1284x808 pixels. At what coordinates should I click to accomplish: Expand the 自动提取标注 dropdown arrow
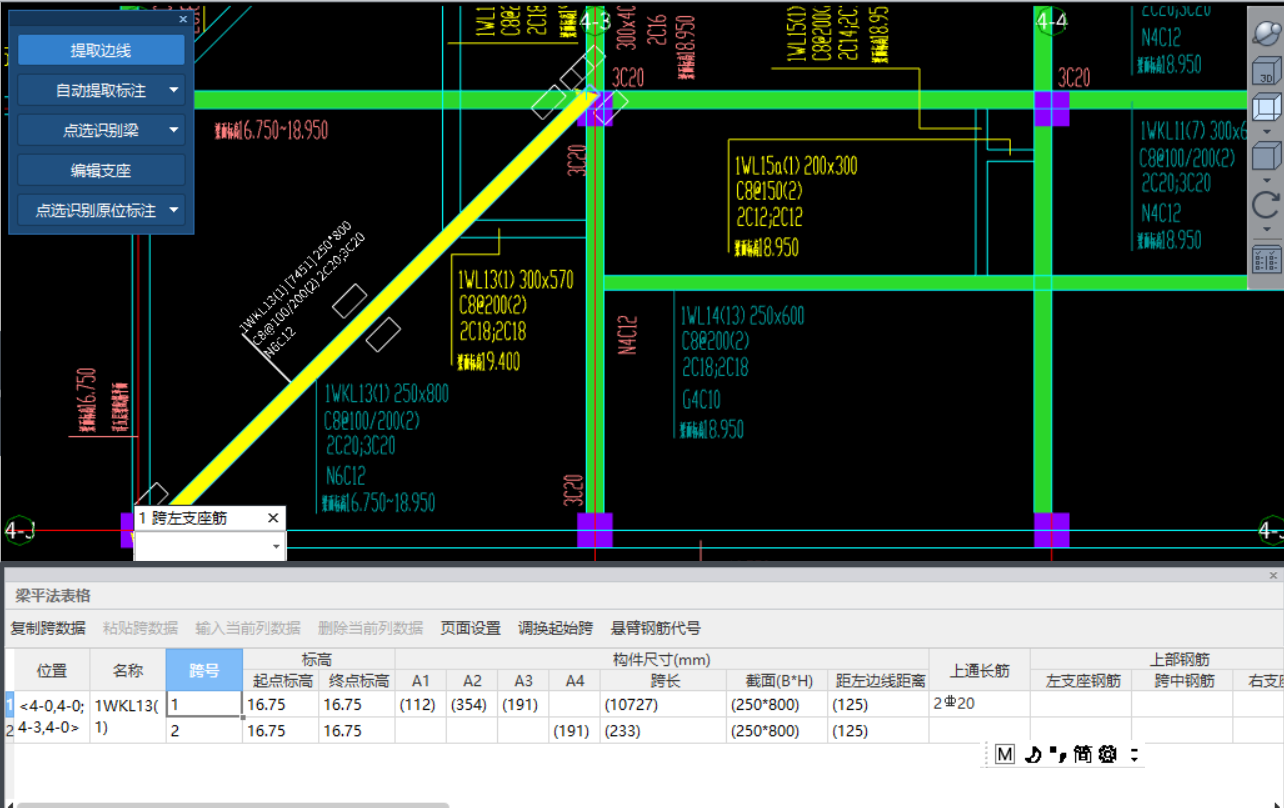174,90
